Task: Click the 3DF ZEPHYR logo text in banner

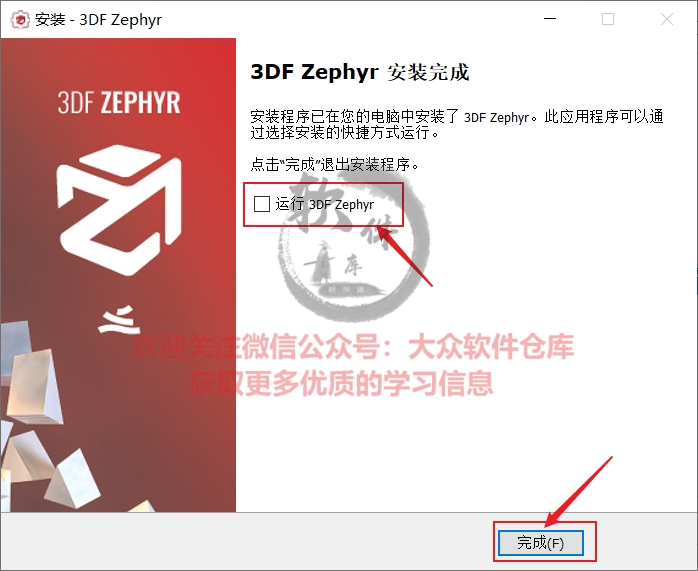Action: point(119,103)
